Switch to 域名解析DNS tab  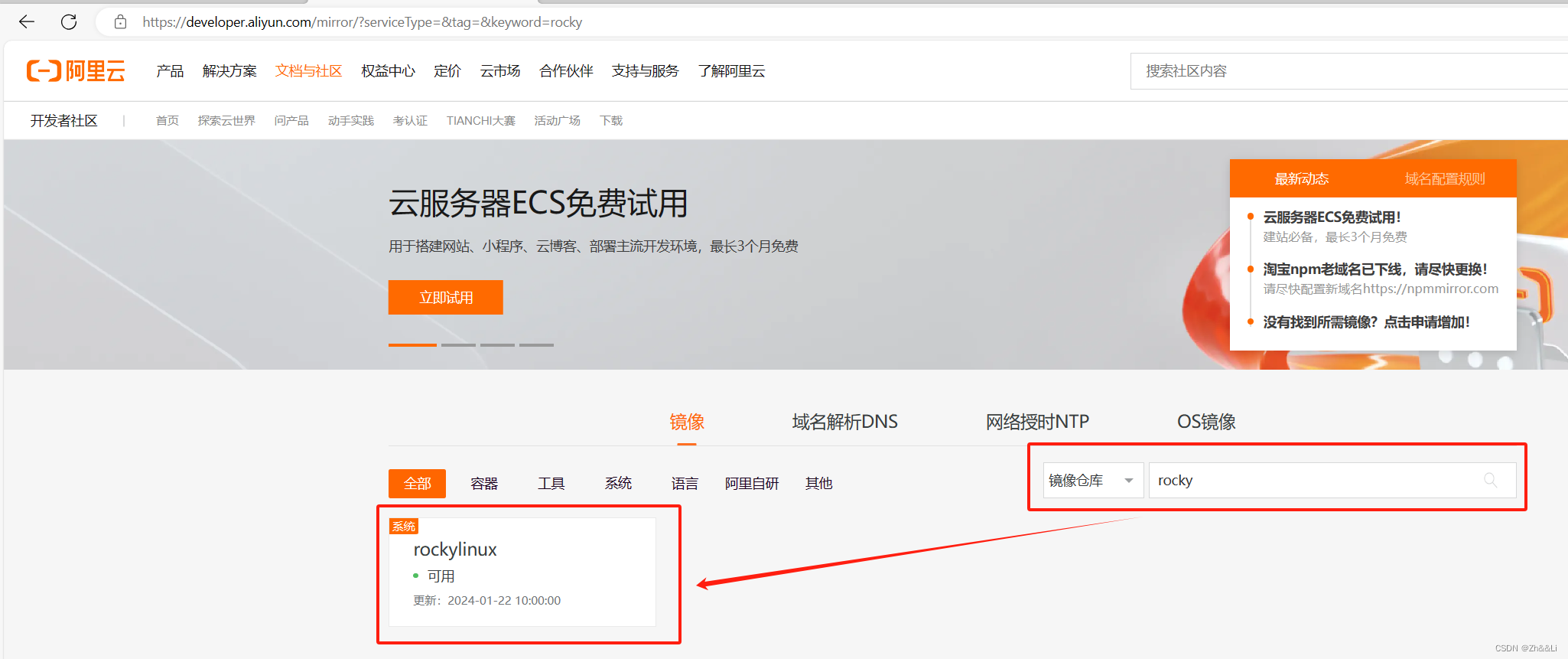tap(844, 422)
